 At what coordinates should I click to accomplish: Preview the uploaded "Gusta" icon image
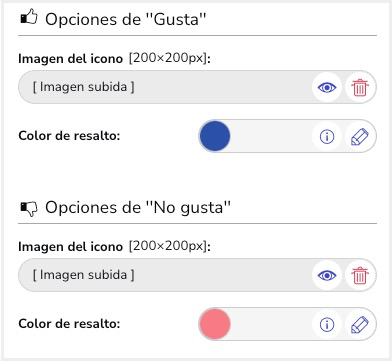[x=327, y=87]
